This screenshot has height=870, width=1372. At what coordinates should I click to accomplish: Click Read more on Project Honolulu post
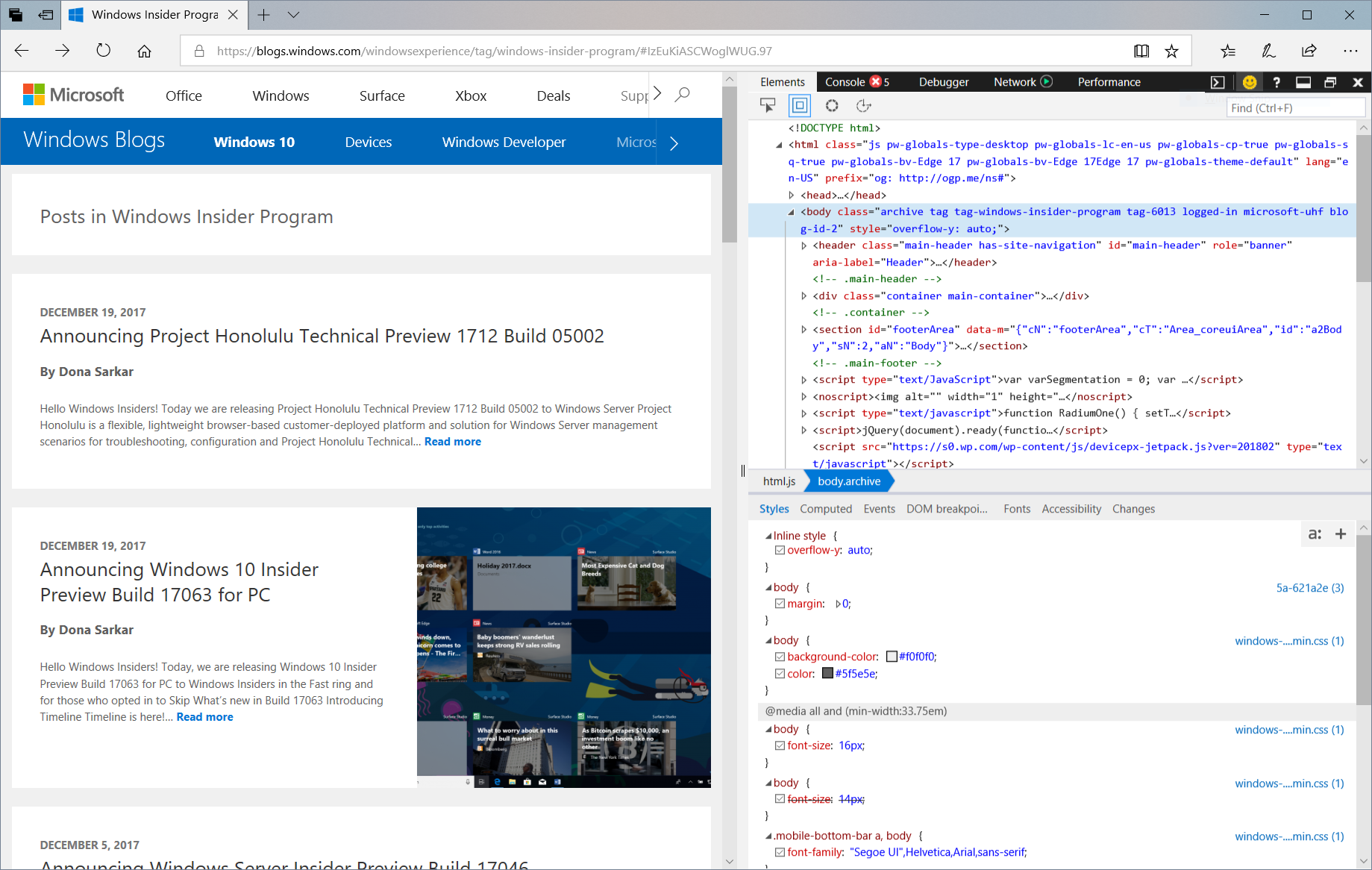pos(452,442)
